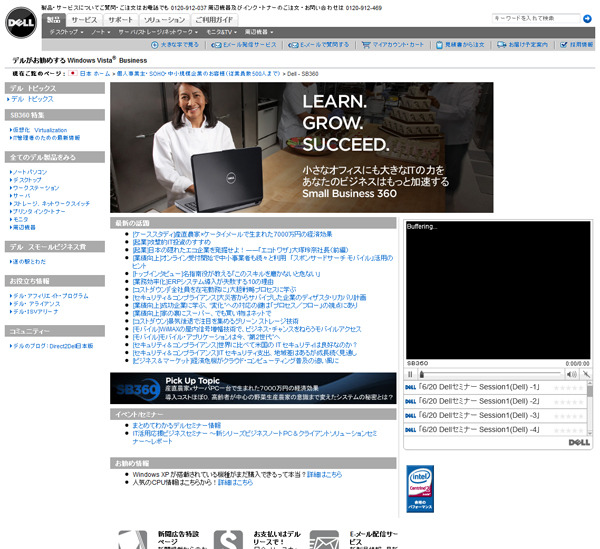Viewport: 600px width, 549px height.
Task: Open the ノート dropdown menu
Action: pyautogui.click(x=100, y=32)
